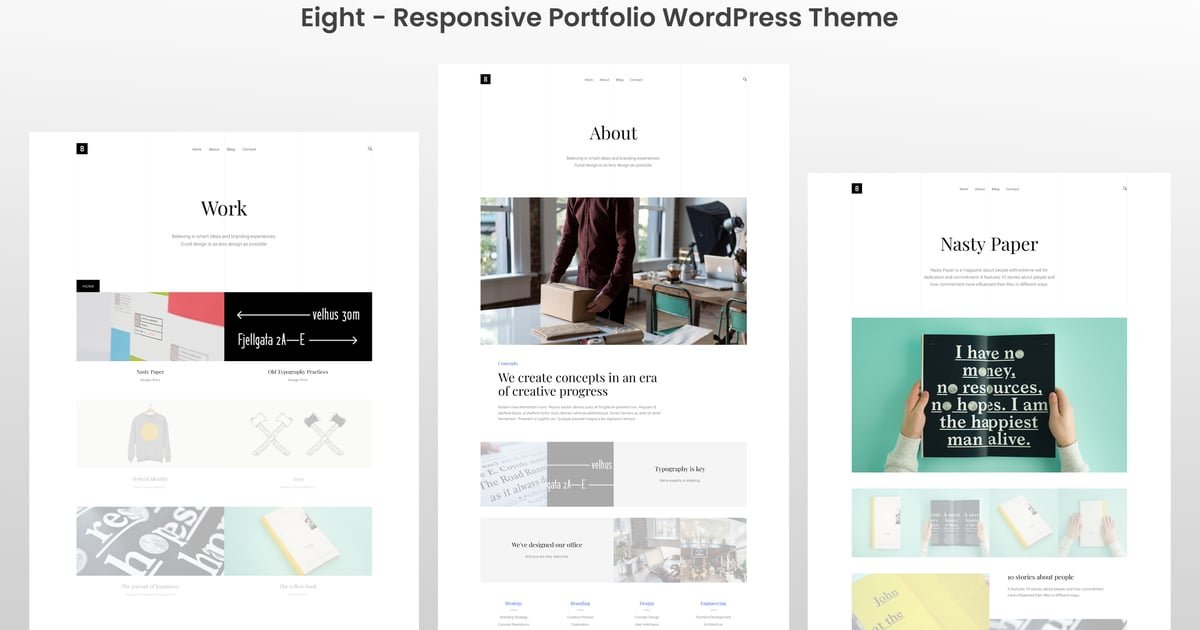Open Home in the Nasty Paper page menu

963,189
